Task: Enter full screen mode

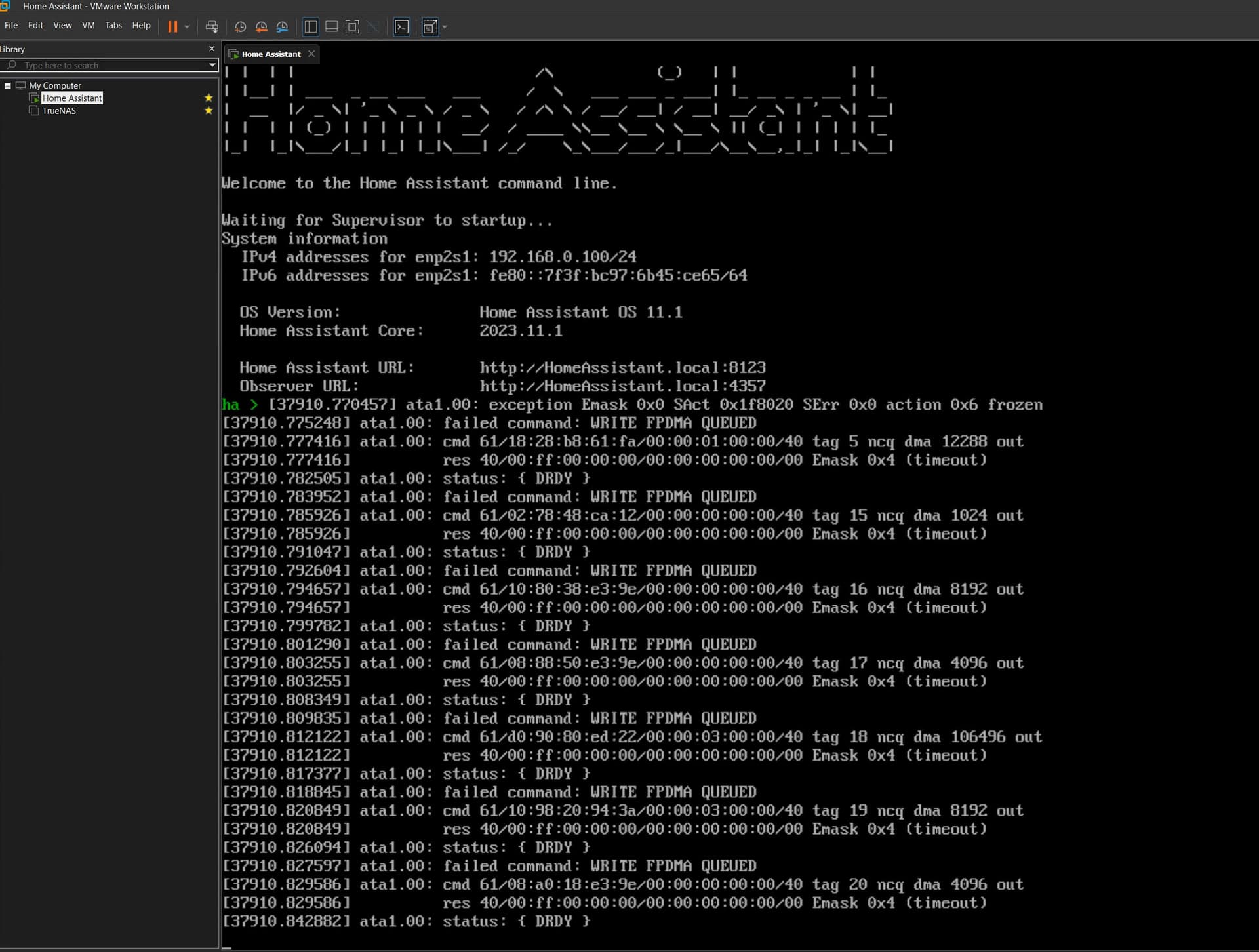Action: tap(352, 27)
